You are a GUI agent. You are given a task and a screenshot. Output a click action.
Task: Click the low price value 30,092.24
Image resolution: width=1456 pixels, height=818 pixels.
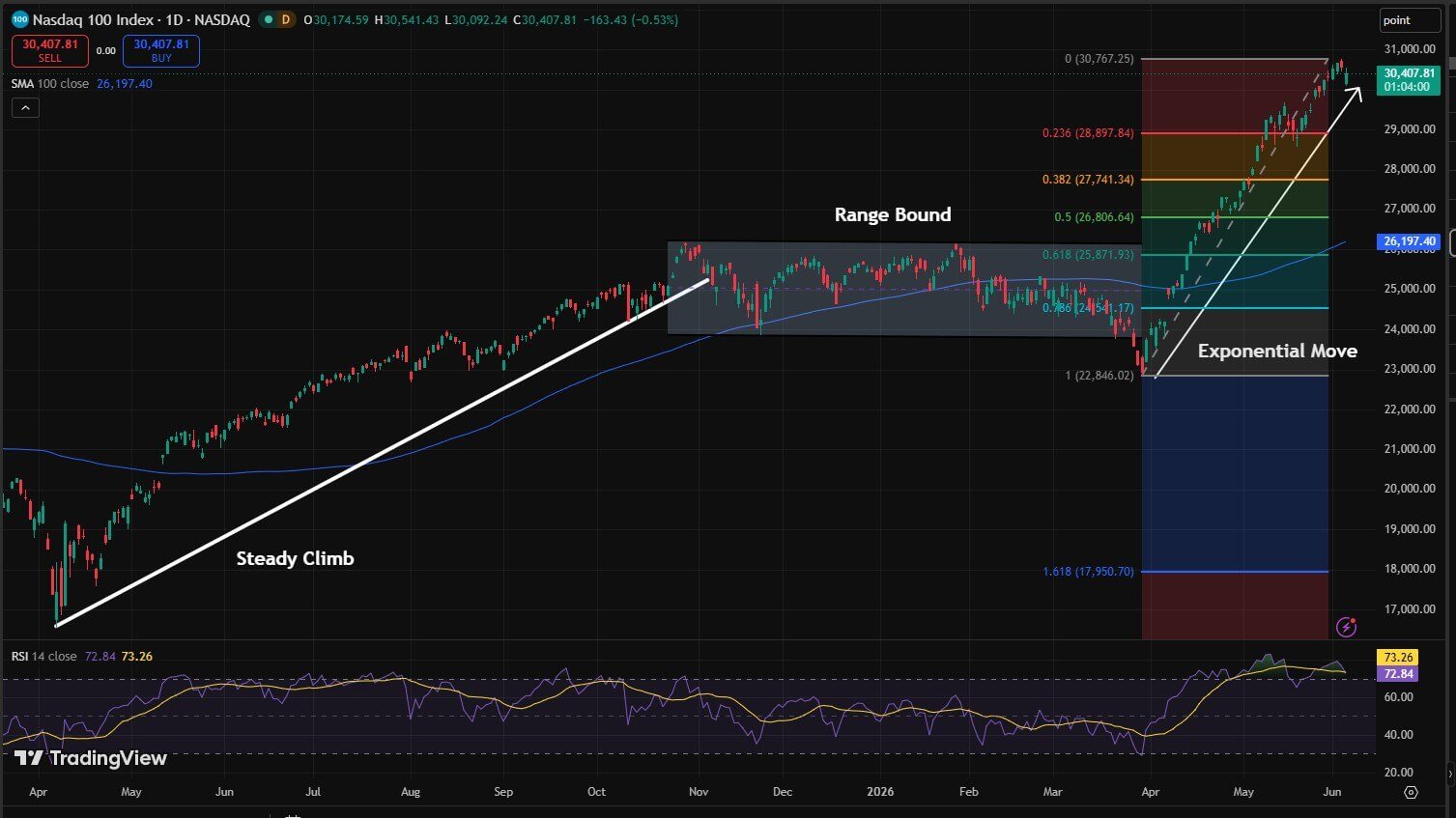479,19
